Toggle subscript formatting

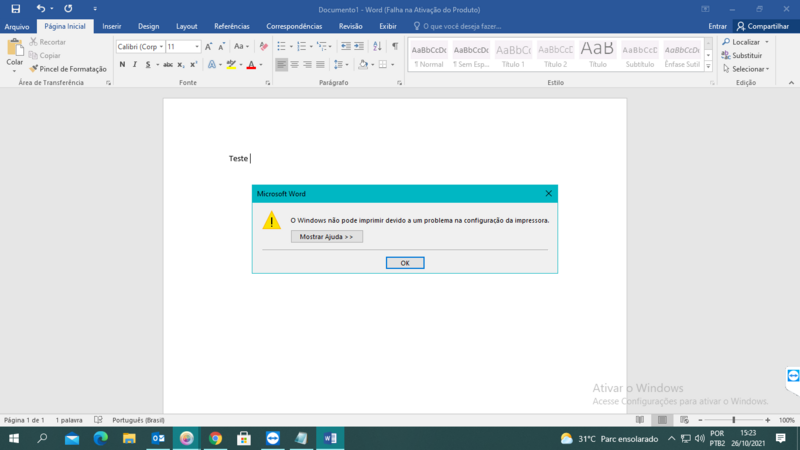pos(181,64)
